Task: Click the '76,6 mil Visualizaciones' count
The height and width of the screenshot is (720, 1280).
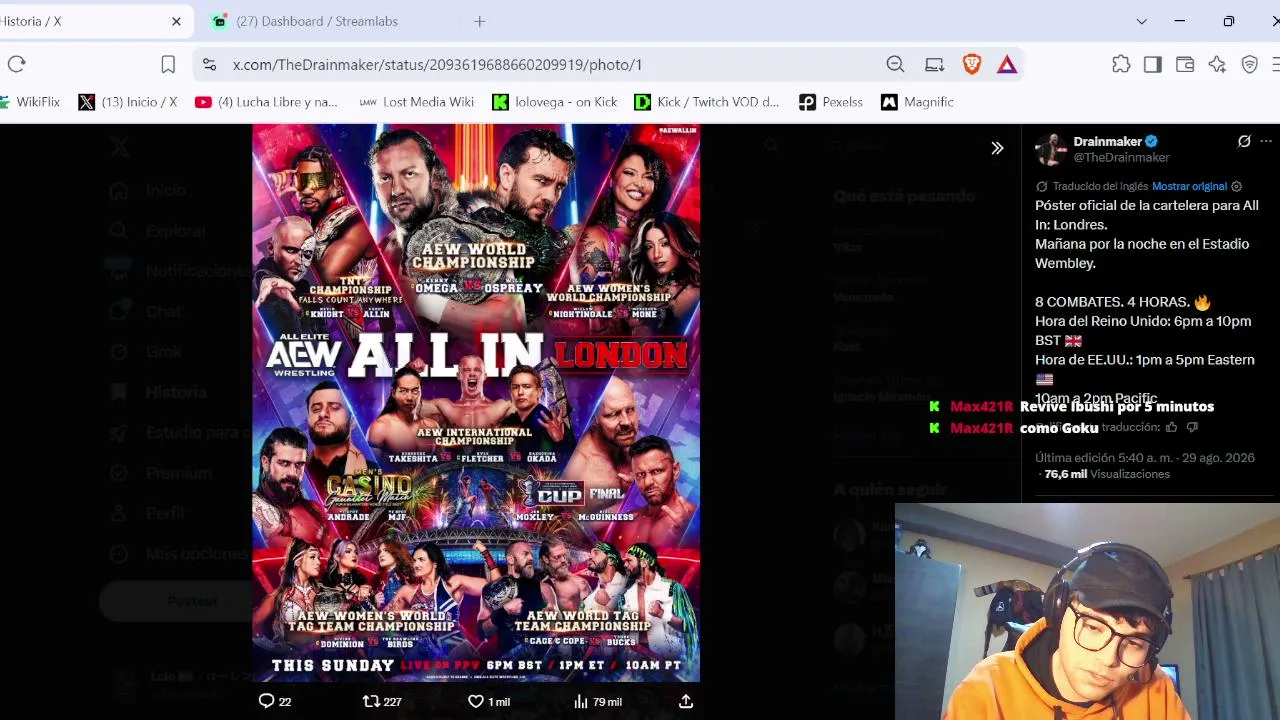Action: coord(1106,474)
